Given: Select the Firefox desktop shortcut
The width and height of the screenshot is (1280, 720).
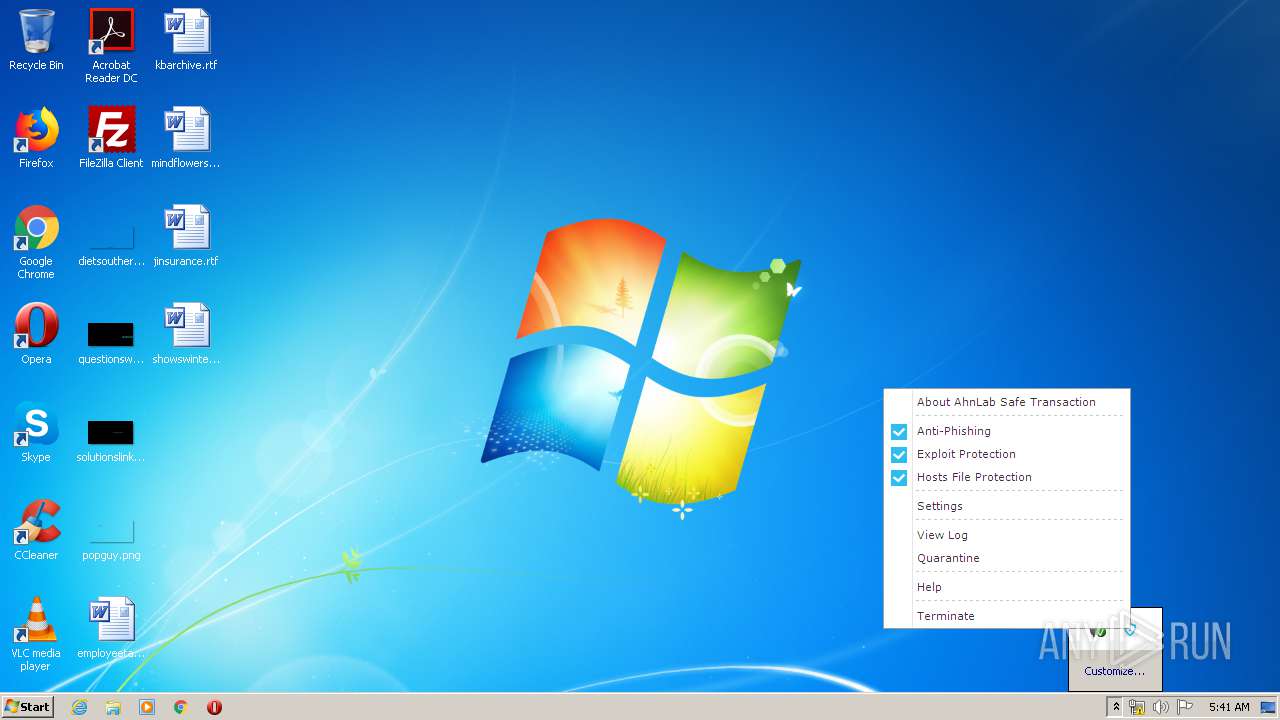Looking at the screenshot, I should tap(36, 138).
